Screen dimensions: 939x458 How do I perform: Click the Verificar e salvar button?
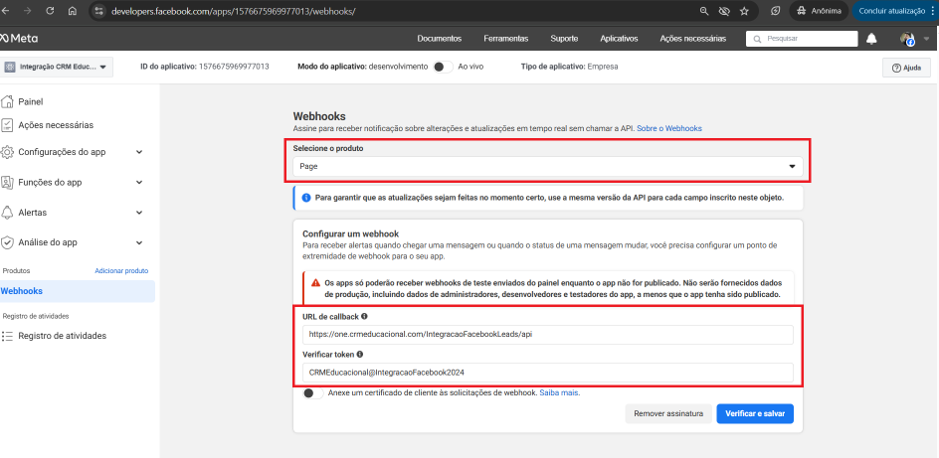[x=755, y=413]
